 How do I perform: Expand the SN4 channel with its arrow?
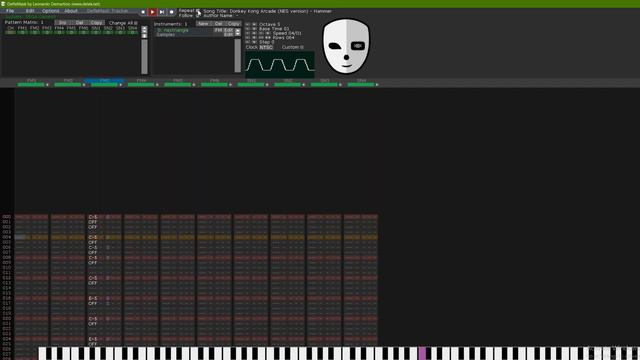click(377, 85)
